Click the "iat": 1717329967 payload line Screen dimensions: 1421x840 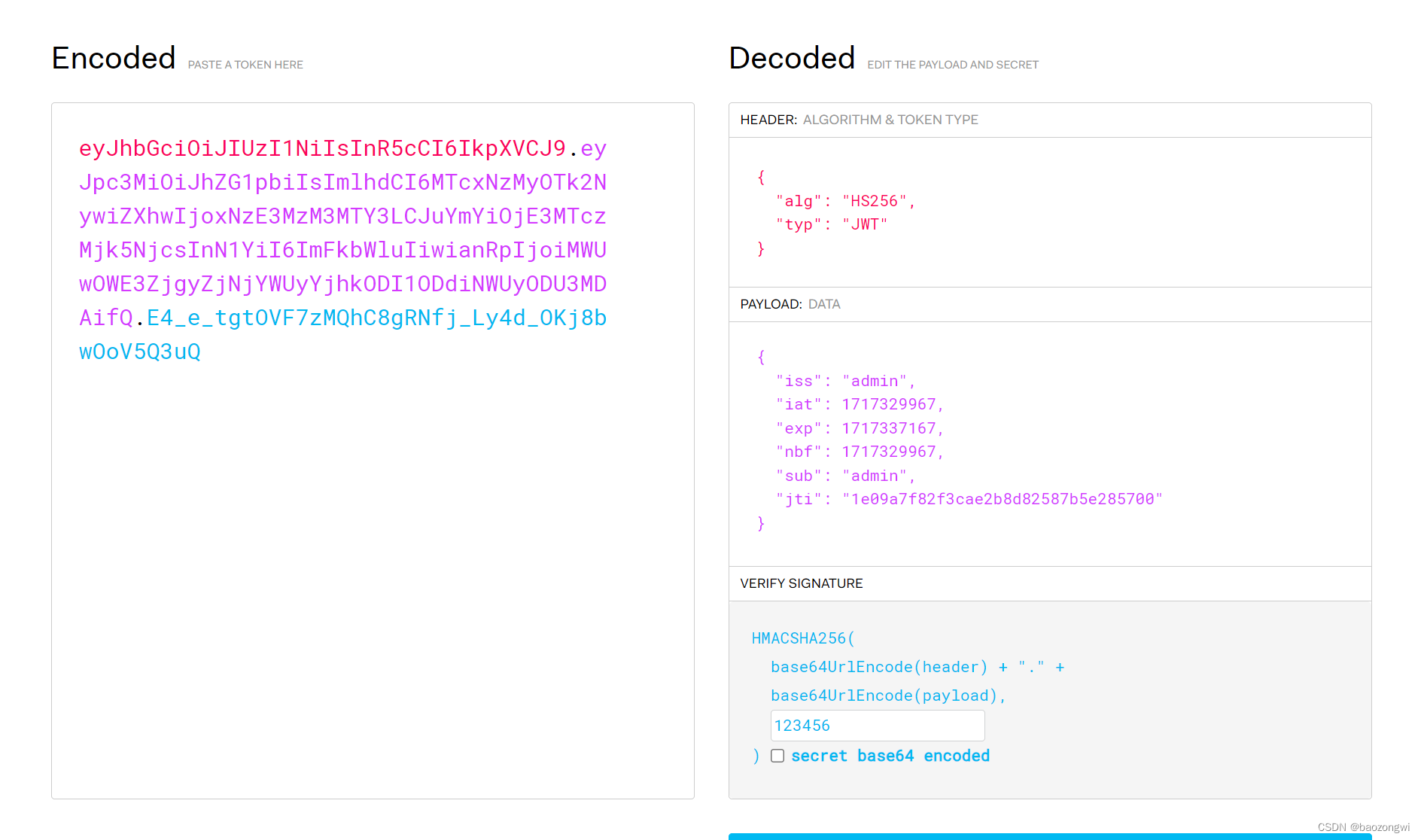point(860,404)
